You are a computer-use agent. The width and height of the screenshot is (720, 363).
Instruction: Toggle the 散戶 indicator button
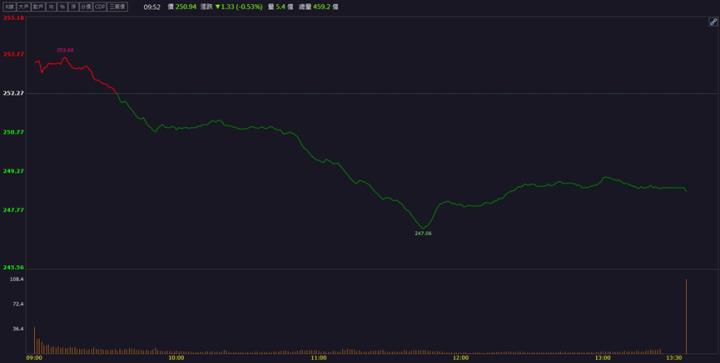(38, 7)
